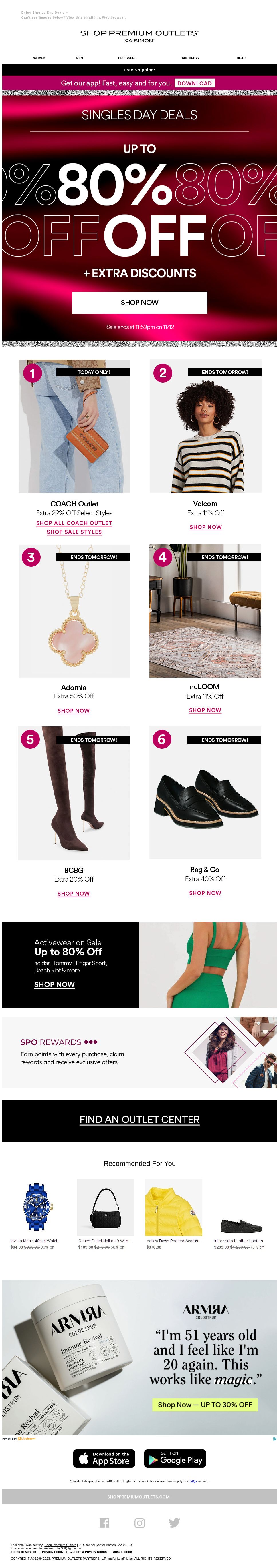Open the Women navigation menu item
This screenshot has width=277, height=1568.
tap(40, 58)
